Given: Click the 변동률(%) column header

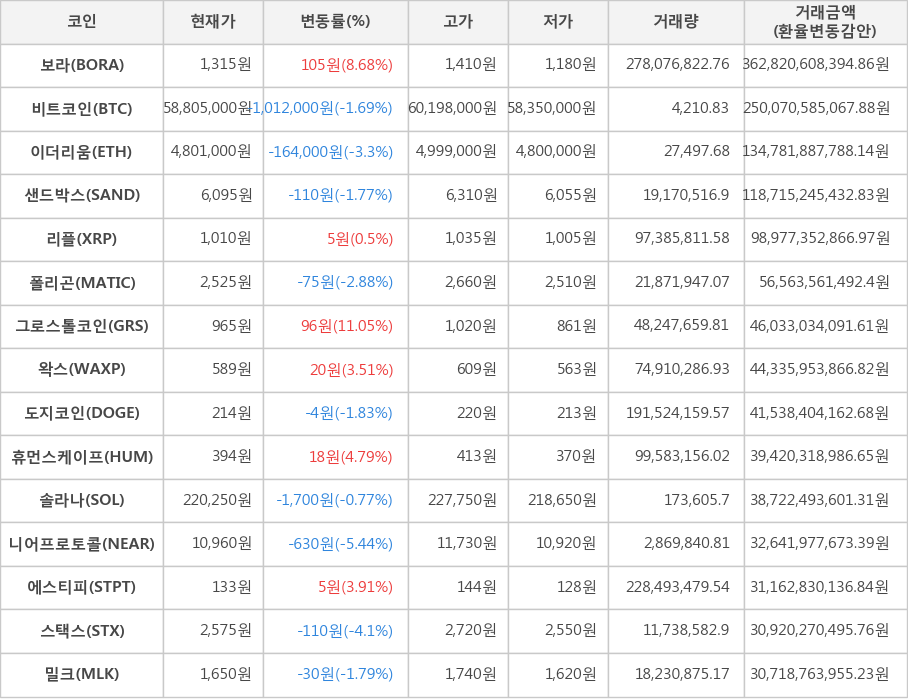Looking at the screenshot, I should (x=335, y=22).
